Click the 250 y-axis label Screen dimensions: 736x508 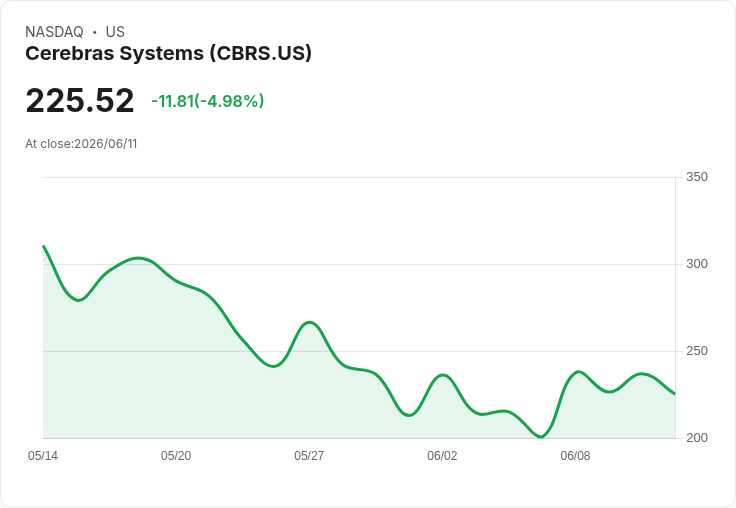pyautogui.click(x=697, y=351)
